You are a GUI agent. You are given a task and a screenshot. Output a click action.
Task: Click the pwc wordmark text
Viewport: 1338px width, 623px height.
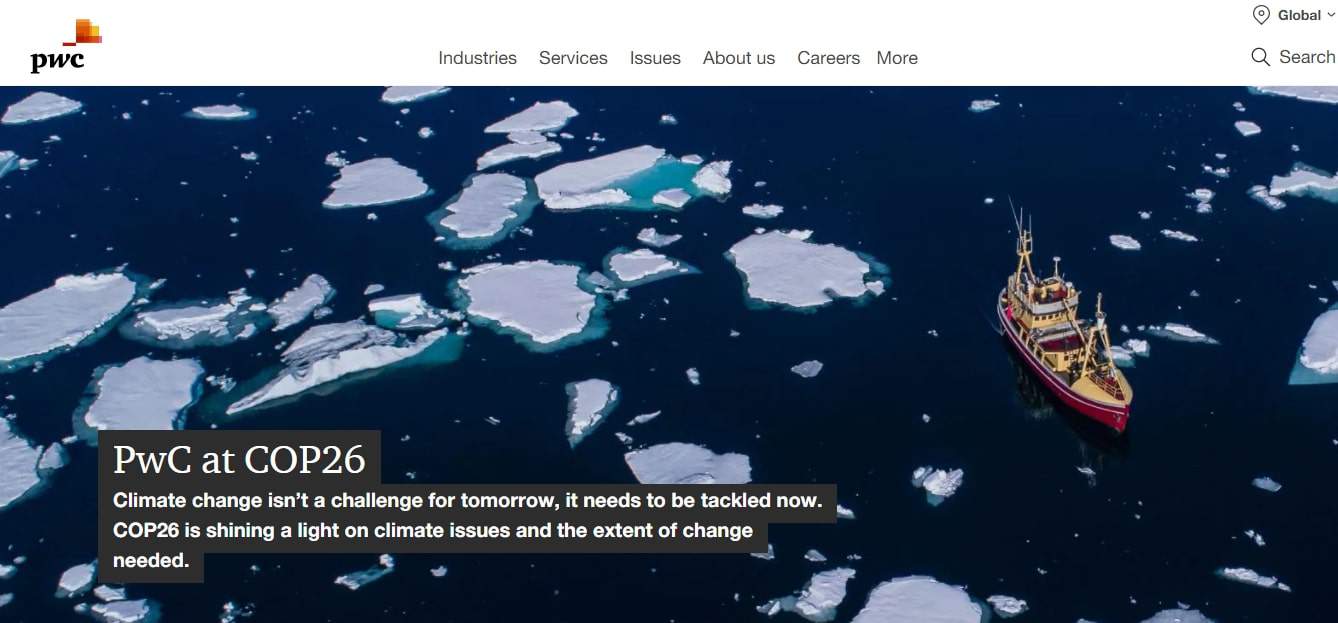(57, 62)
